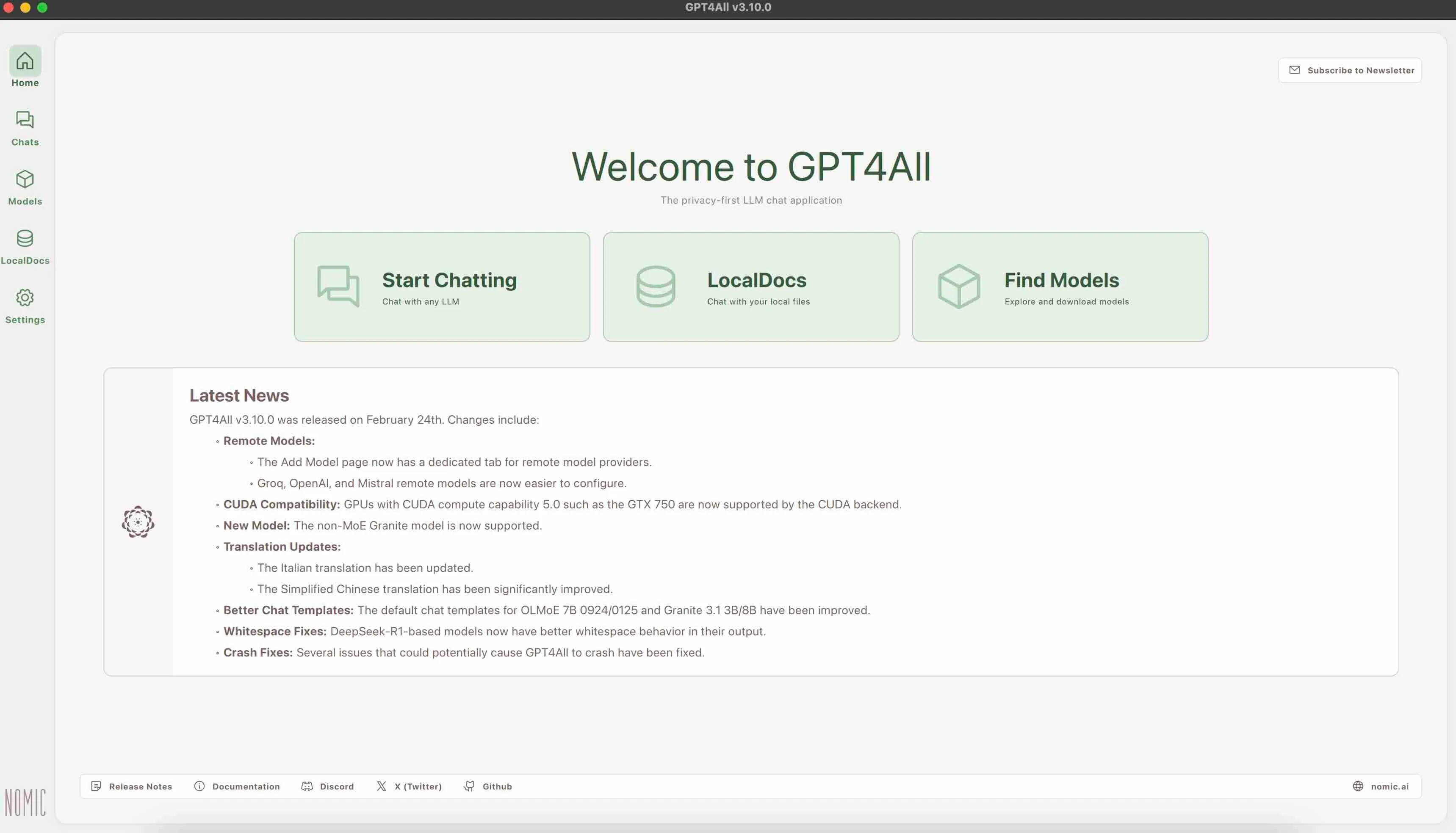
Task: Click the Simplified Chinese translation line
Action: pos(435,589)
